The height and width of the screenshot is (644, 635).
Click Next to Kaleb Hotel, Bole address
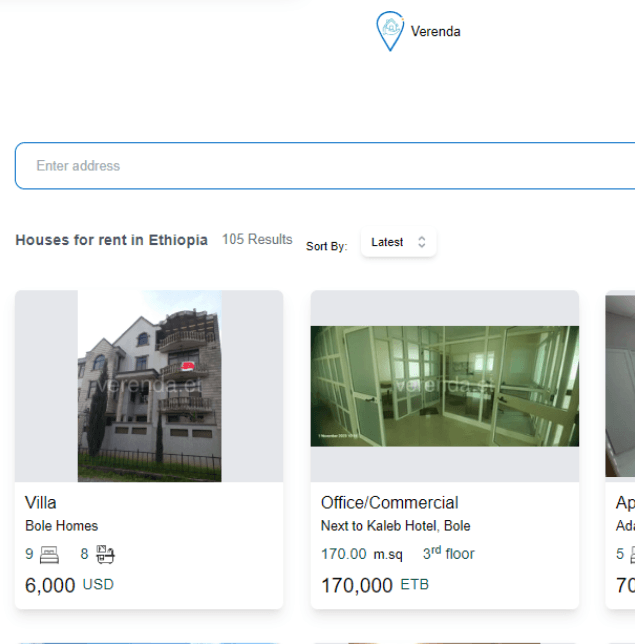[396, 526]
